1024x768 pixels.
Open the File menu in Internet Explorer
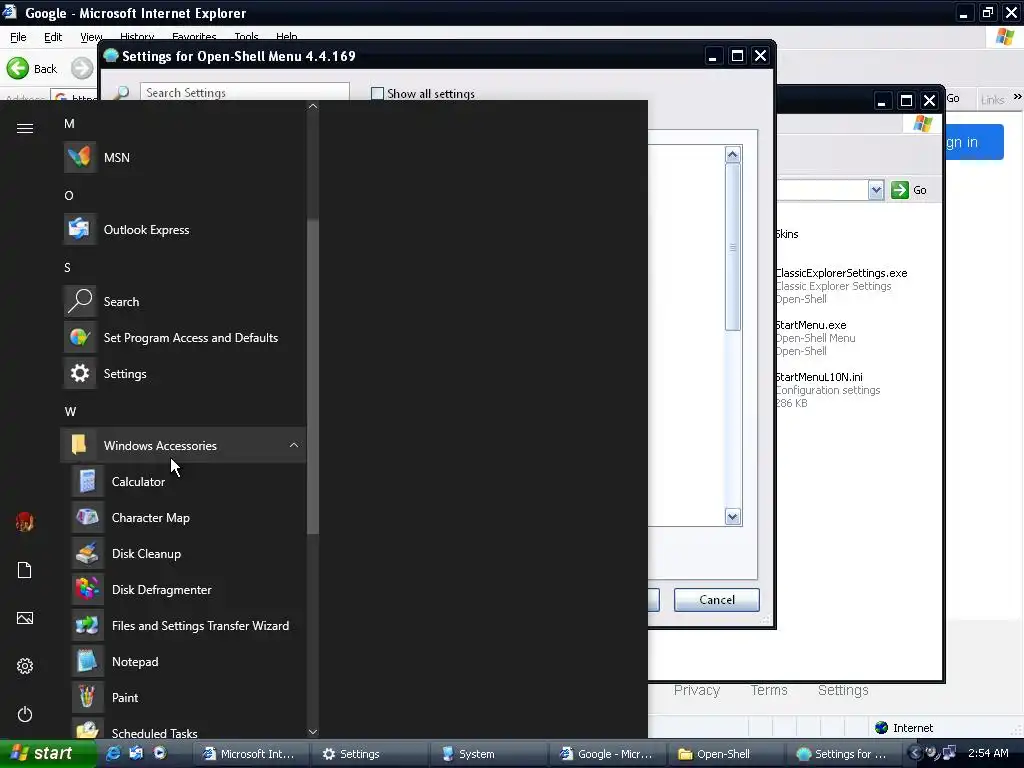tap(18, 37)
